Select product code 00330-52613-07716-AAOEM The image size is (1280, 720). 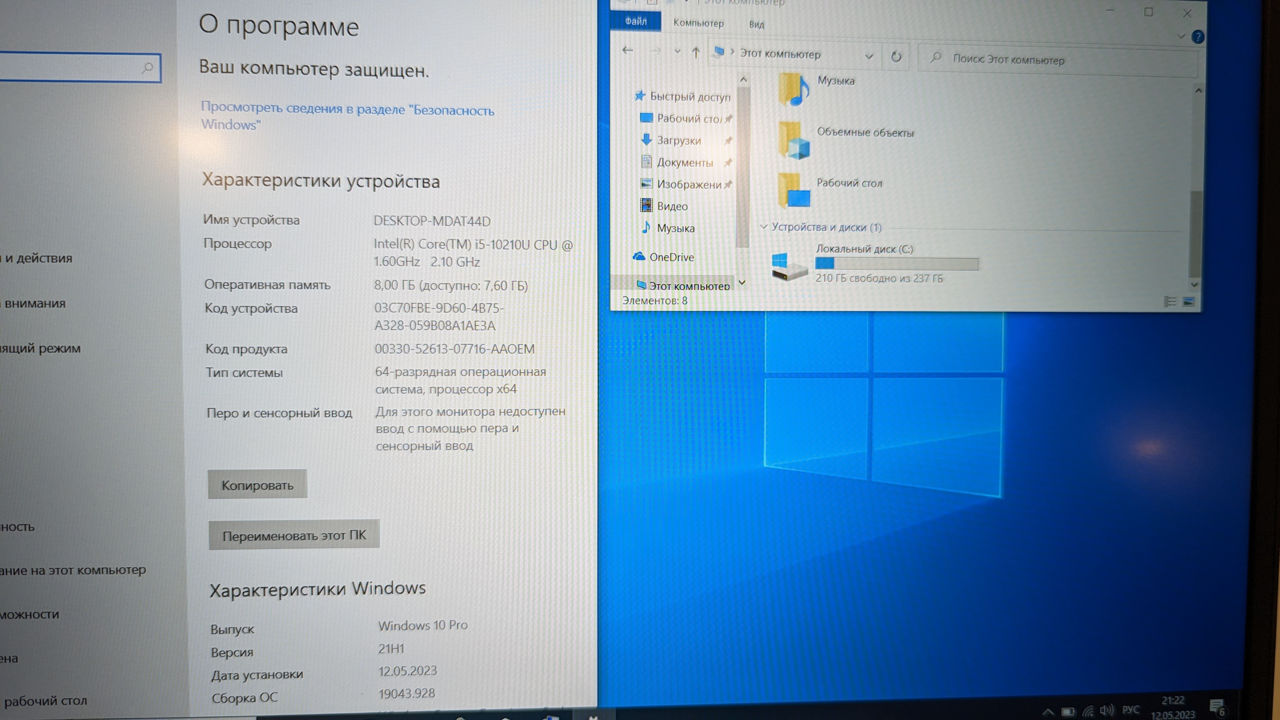454,349
